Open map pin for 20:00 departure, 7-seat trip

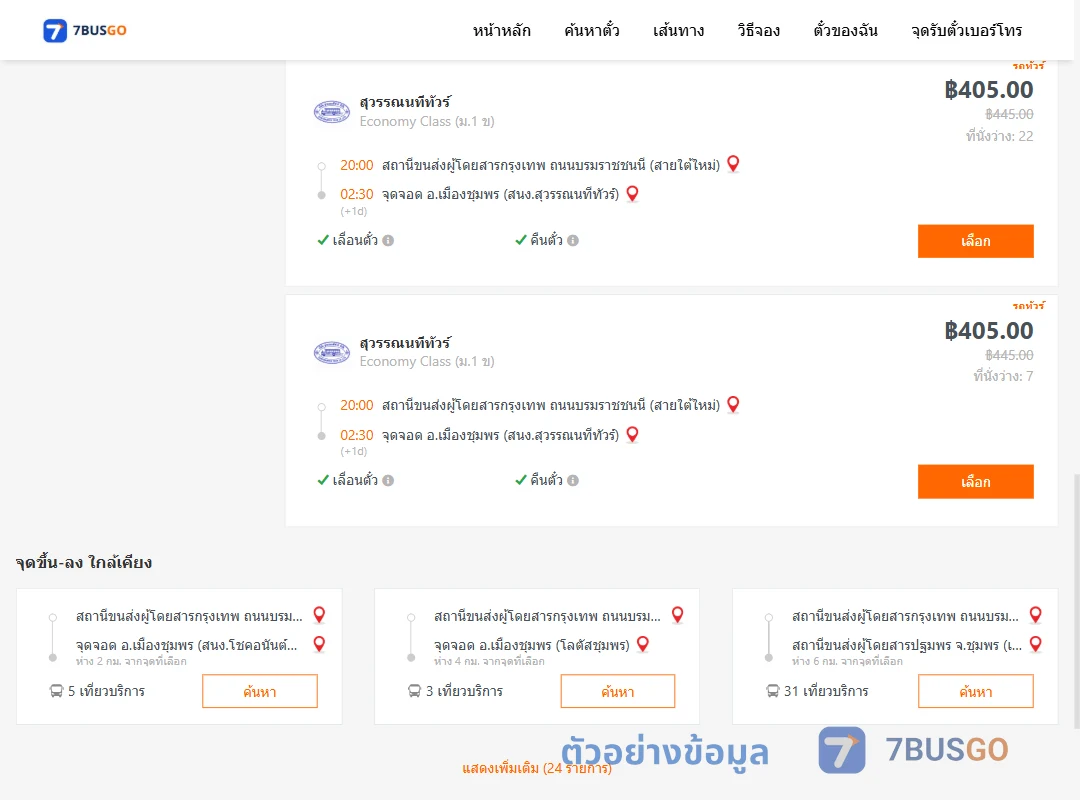734,404
